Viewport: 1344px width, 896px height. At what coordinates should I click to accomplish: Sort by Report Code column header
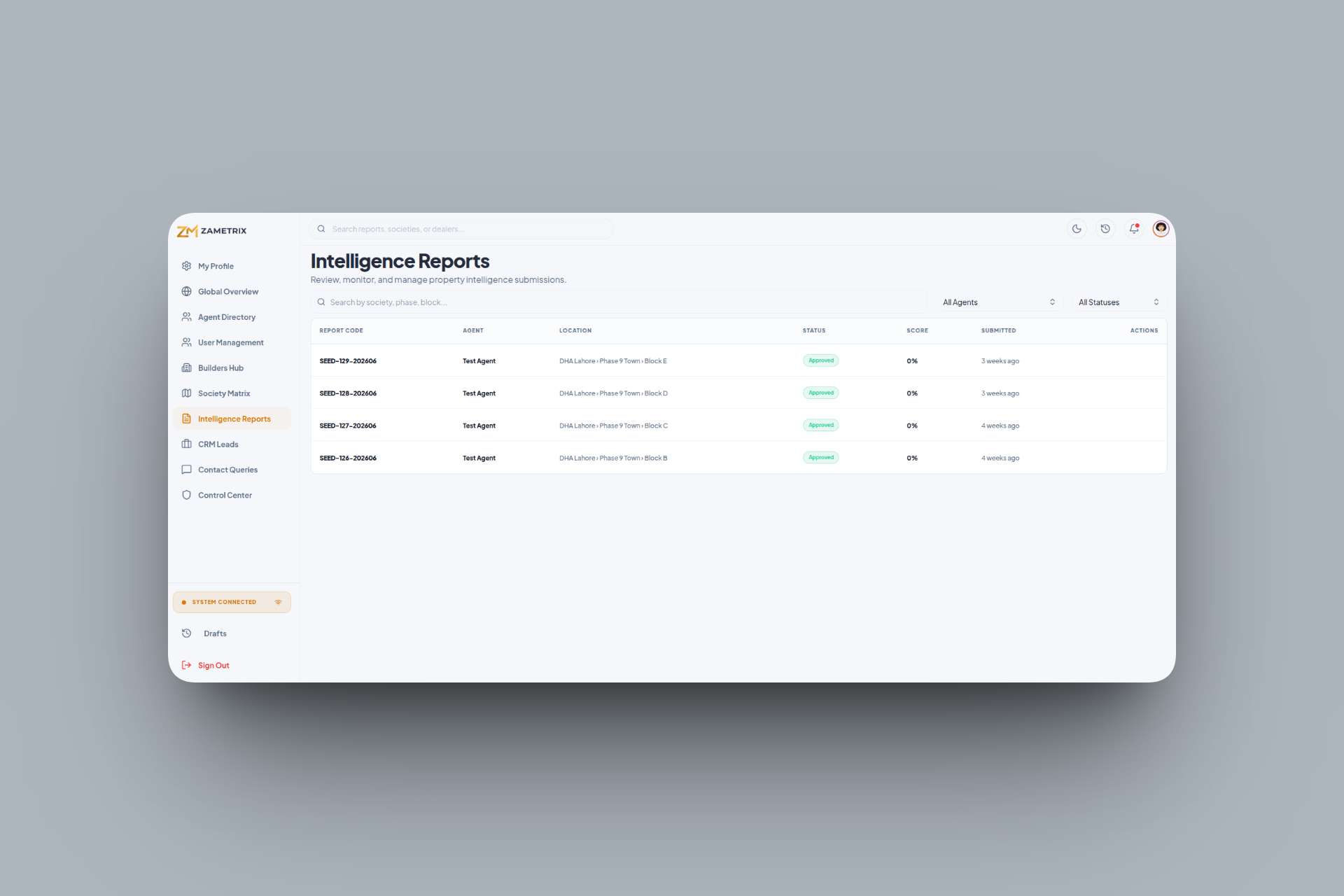(x=341, y=330)
